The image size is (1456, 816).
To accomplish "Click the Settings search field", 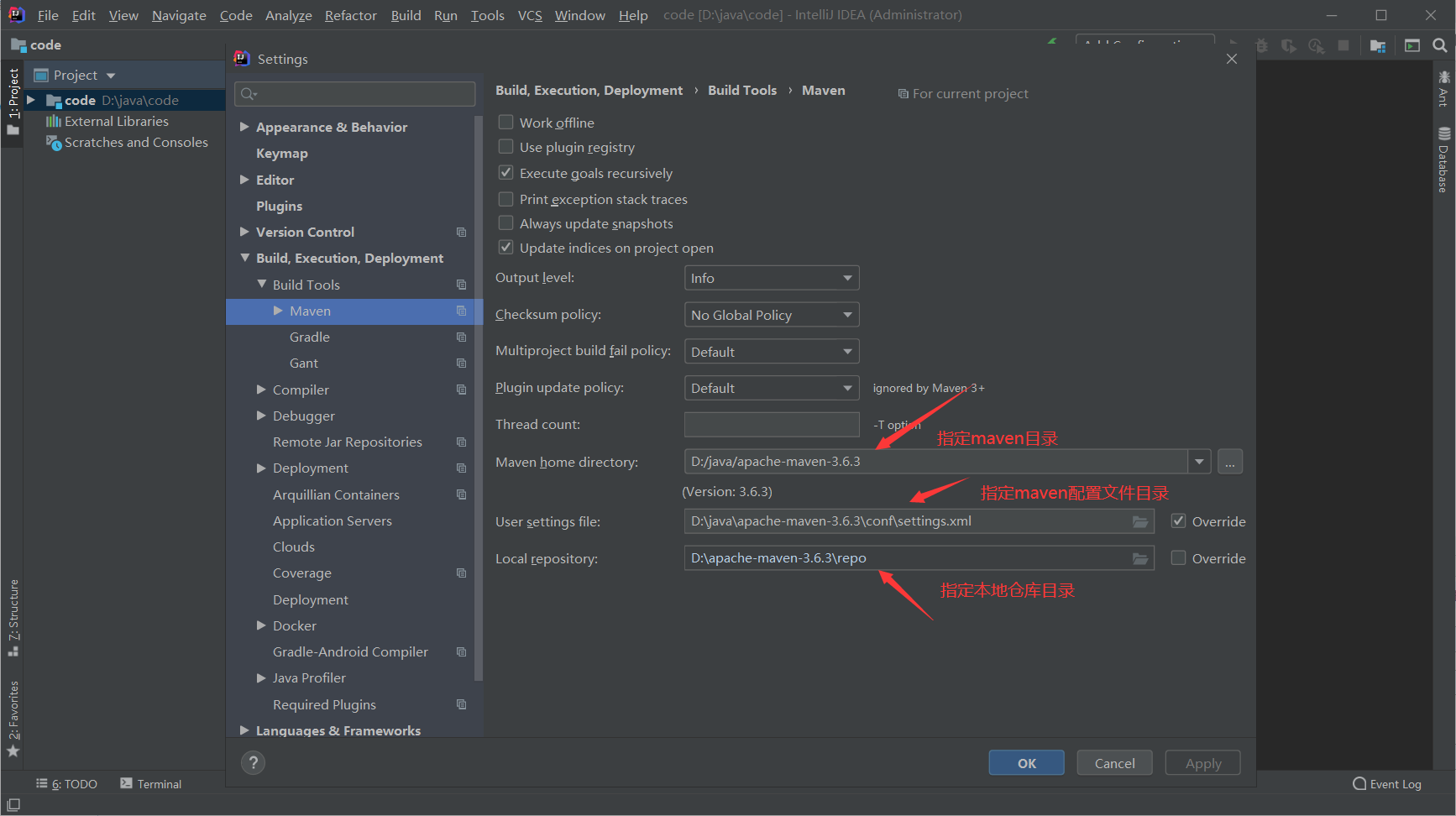I will click(355, 94).
